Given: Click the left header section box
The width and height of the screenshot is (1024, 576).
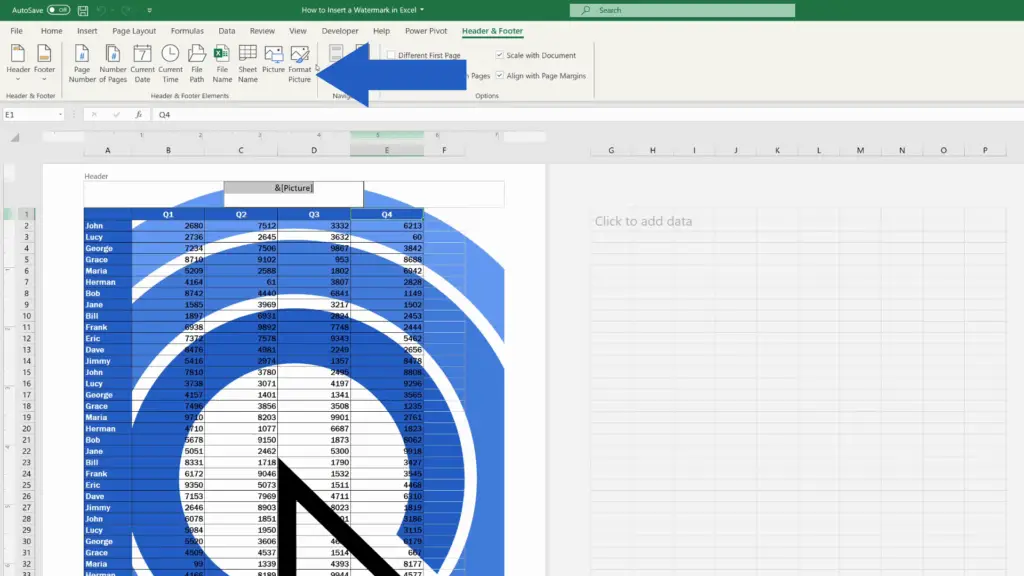Looking at the screenshot, I should point(154,194).
